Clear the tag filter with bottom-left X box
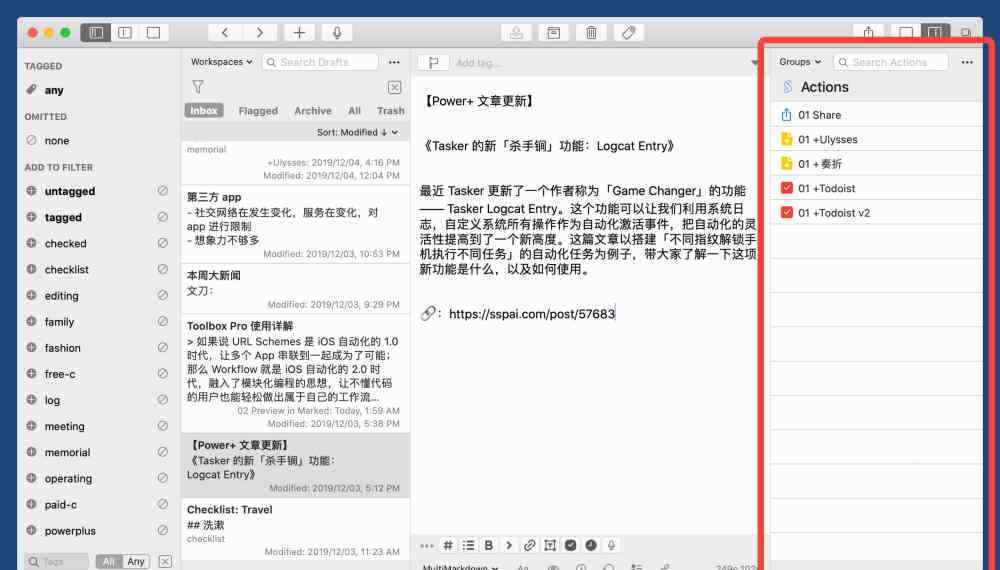This screenshot has height=570, width=1000. 165,561
